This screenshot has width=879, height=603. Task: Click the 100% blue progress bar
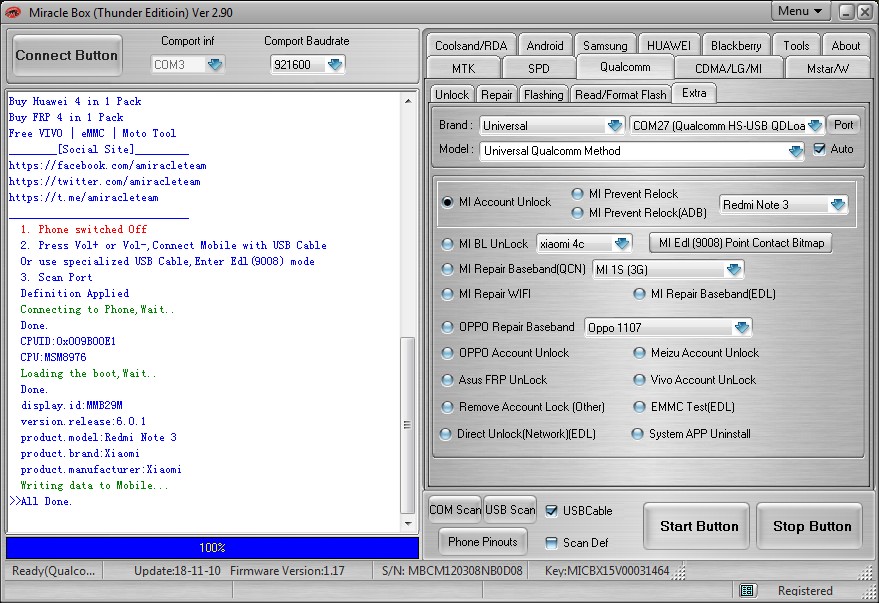(212, 548)
